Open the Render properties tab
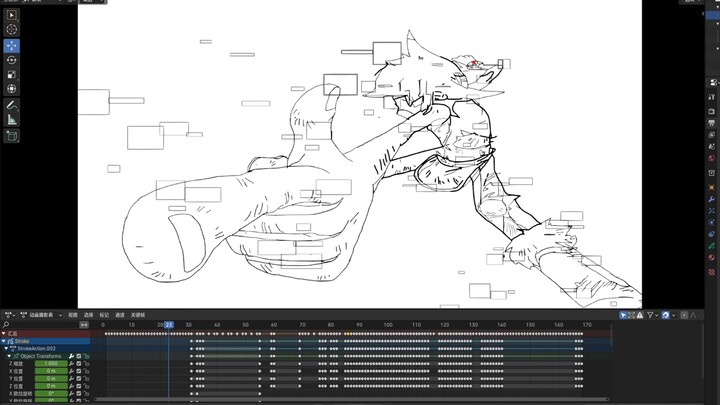 point(711,111)
